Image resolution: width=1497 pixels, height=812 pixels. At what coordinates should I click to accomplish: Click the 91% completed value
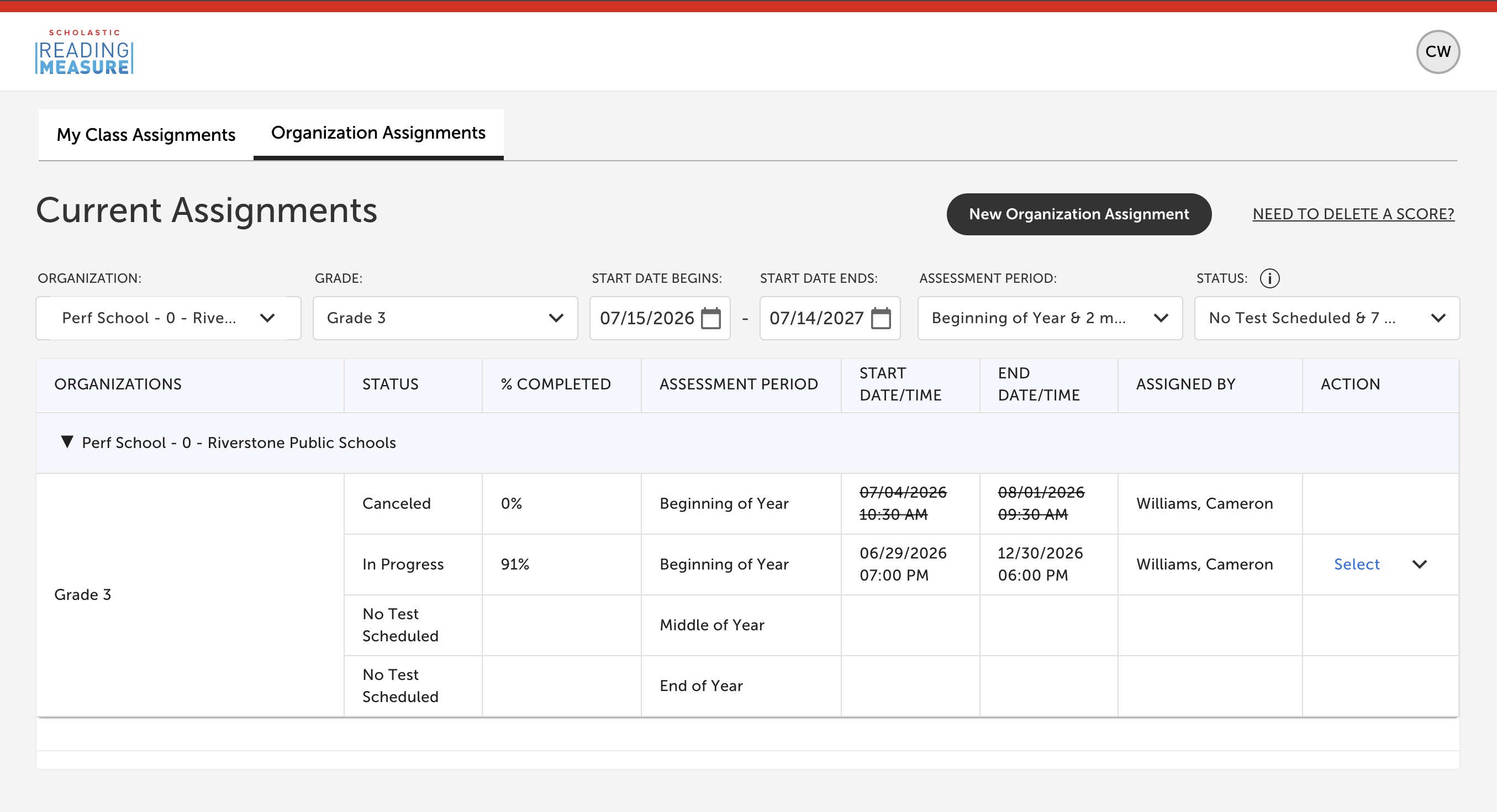(515, 565)
